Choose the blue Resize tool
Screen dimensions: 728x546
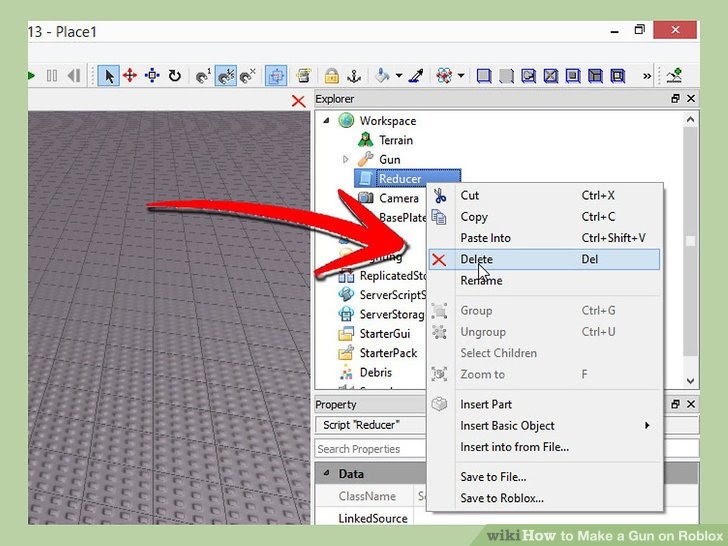tap(152, 75)
